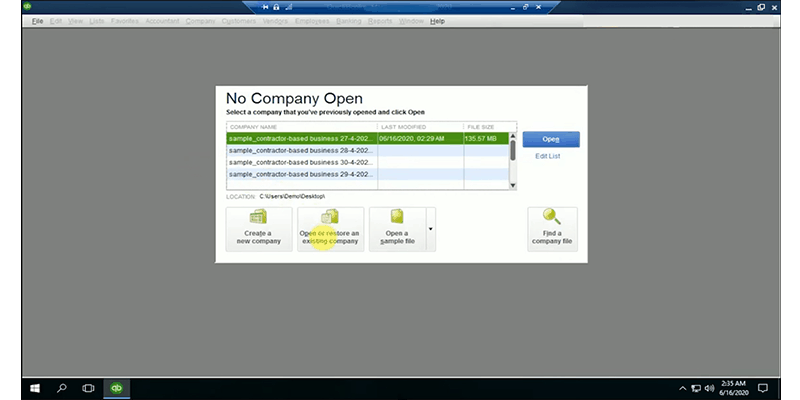Open the Edit menu
Image resolution: width=800 pixels, height=400 pixels.
(56, 21)
